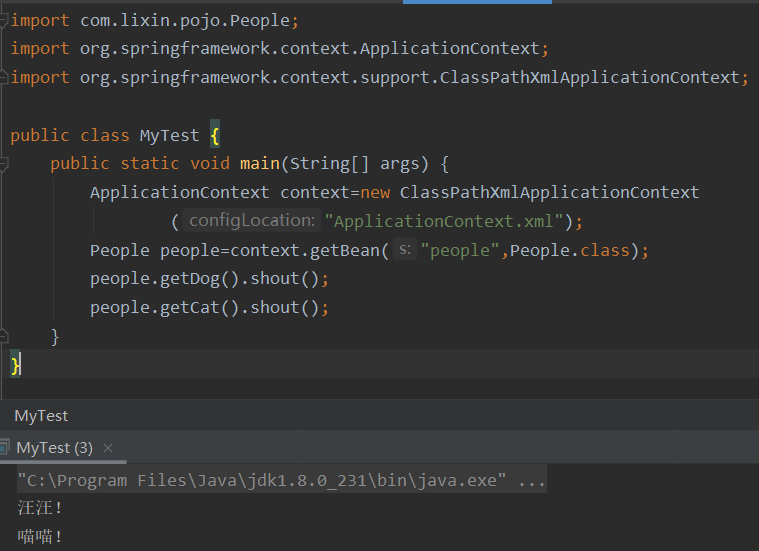Select the MyTest (3) run tab

(54, 448)
